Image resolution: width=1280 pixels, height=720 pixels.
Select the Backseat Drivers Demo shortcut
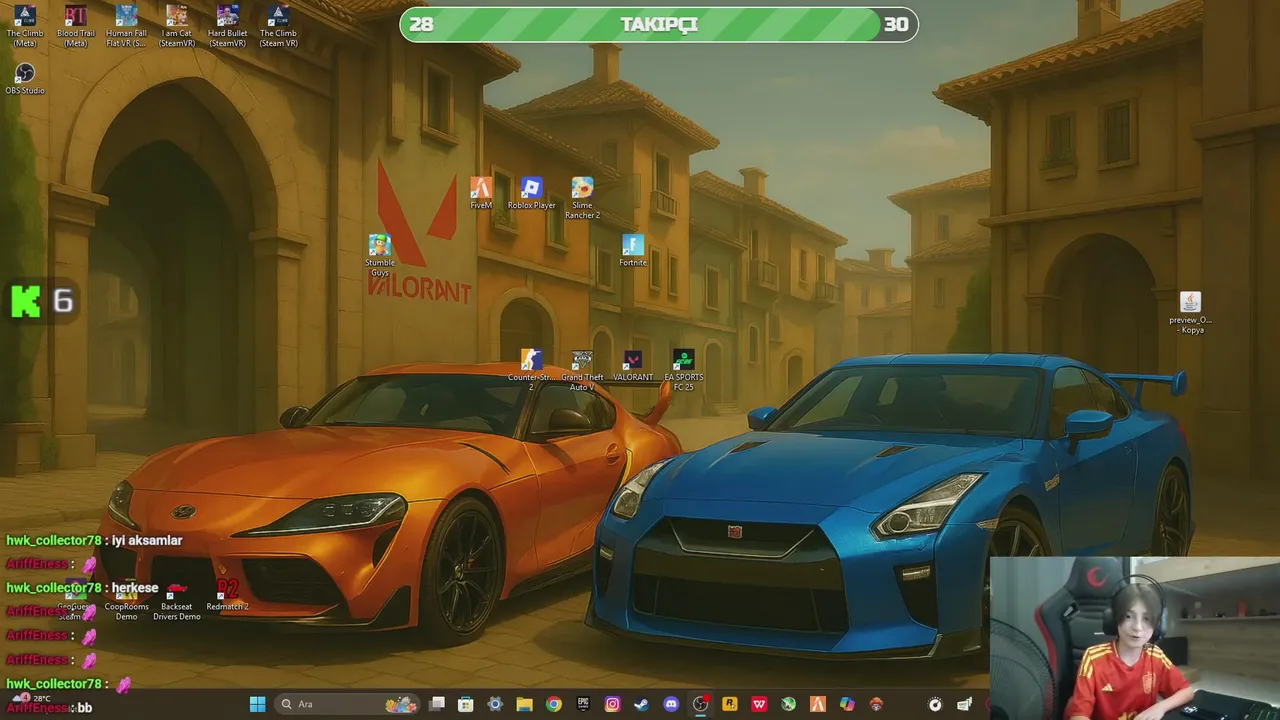(177, 602)
